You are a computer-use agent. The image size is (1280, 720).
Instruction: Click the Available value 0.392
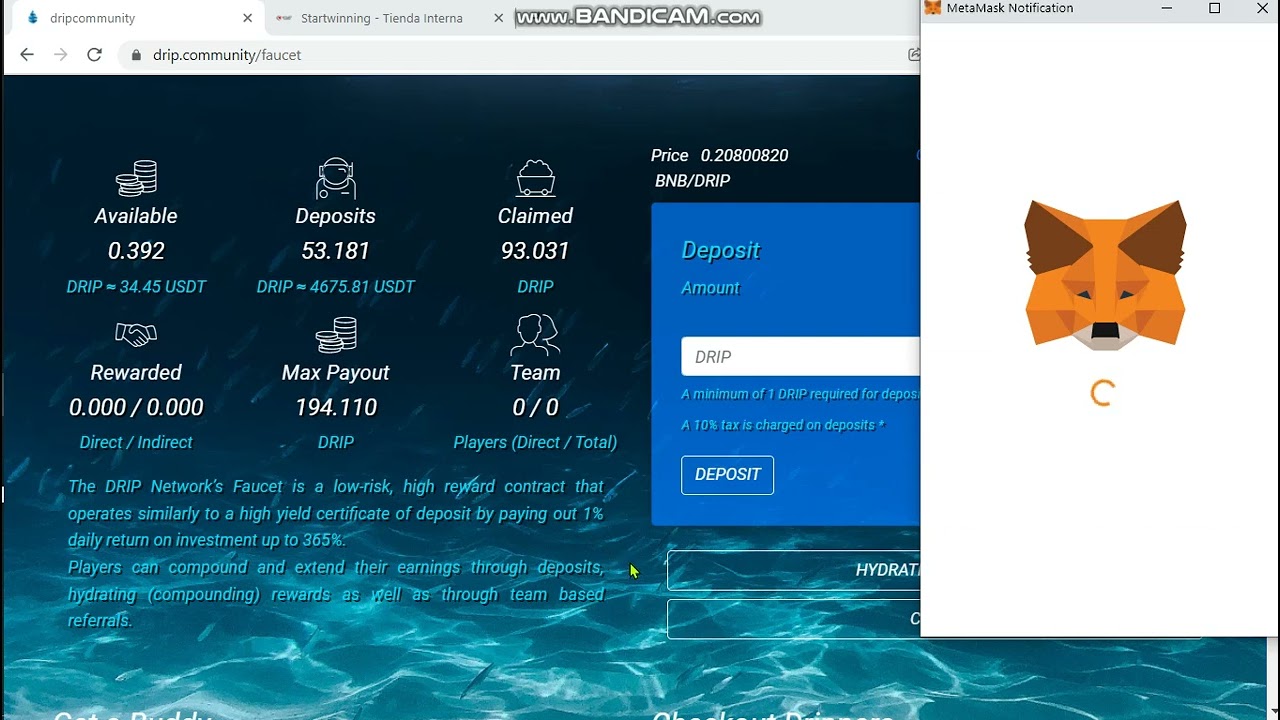(x=136, y=251)
